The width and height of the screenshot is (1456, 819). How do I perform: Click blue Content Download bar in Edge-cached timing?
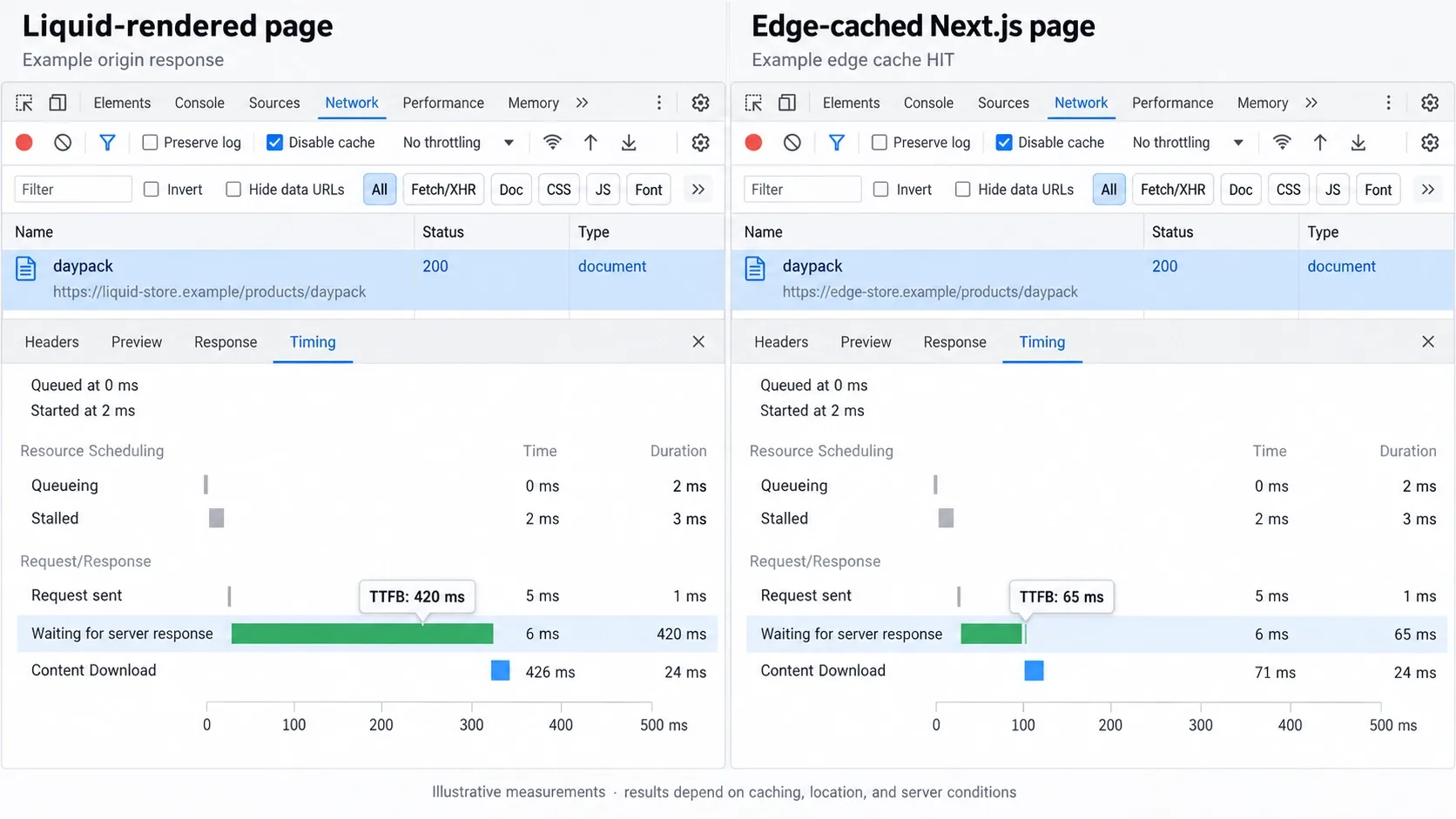1034,670
